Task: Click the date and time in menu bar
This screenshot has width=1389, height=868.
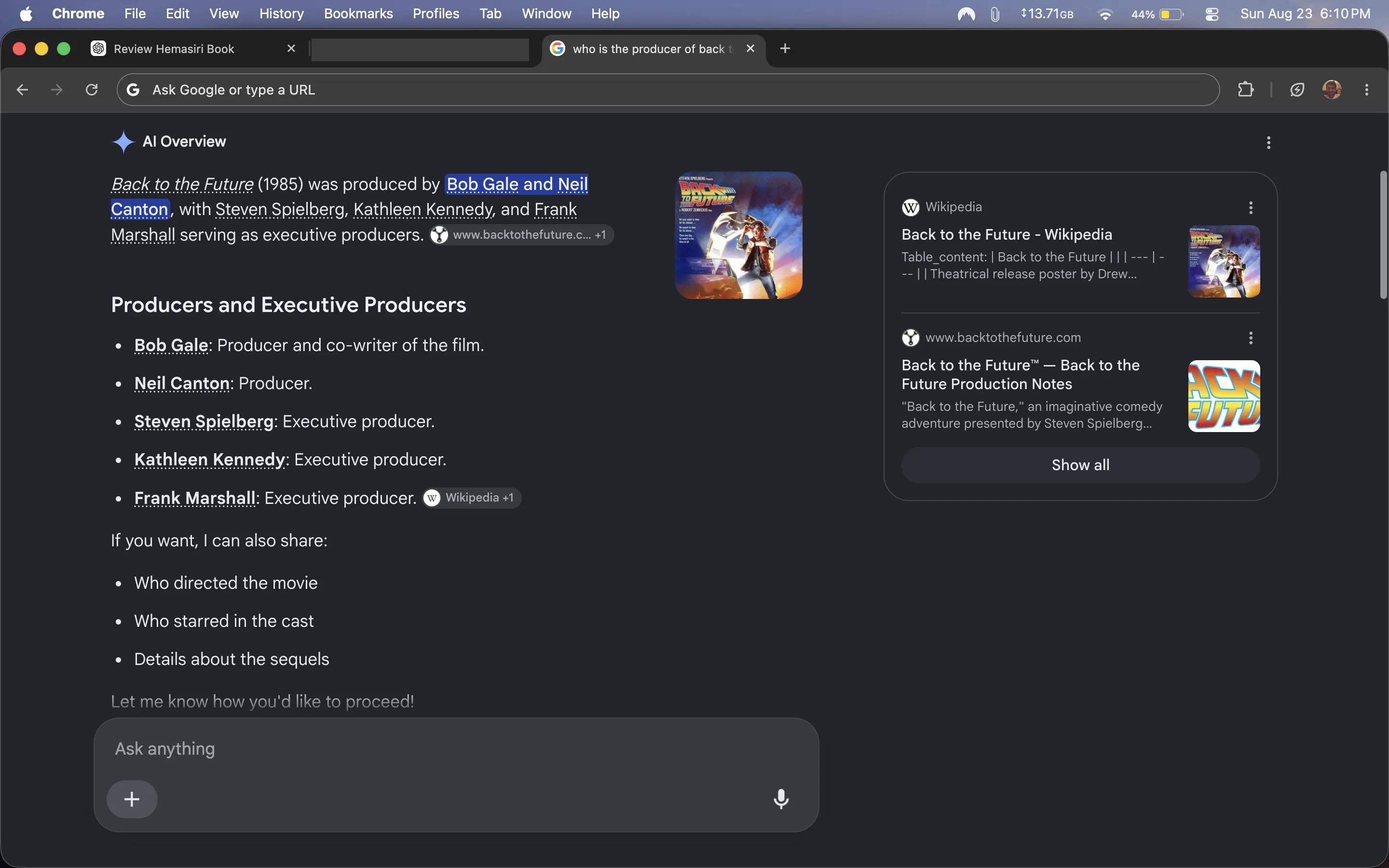Action: [x=1305, y=14]
